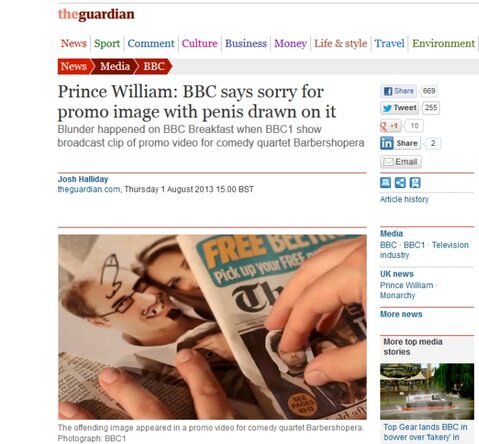Follow the Television industry topic link
The height and width of the screenshot is (444, 479).
pyautogui.click(x=424, y=250)
